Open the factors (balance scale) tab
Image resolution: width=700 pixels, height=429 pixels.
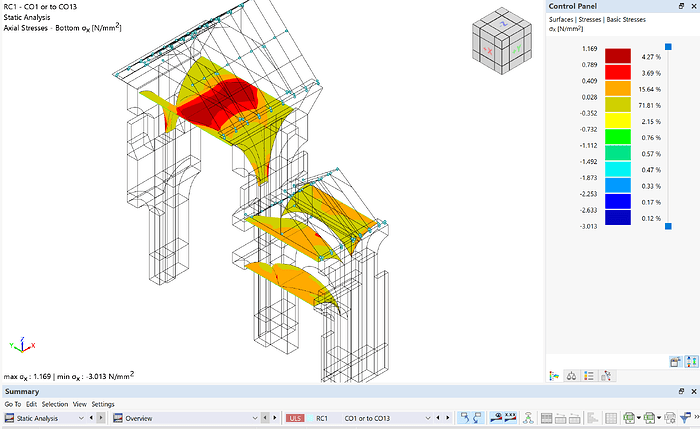pos(571,376)
